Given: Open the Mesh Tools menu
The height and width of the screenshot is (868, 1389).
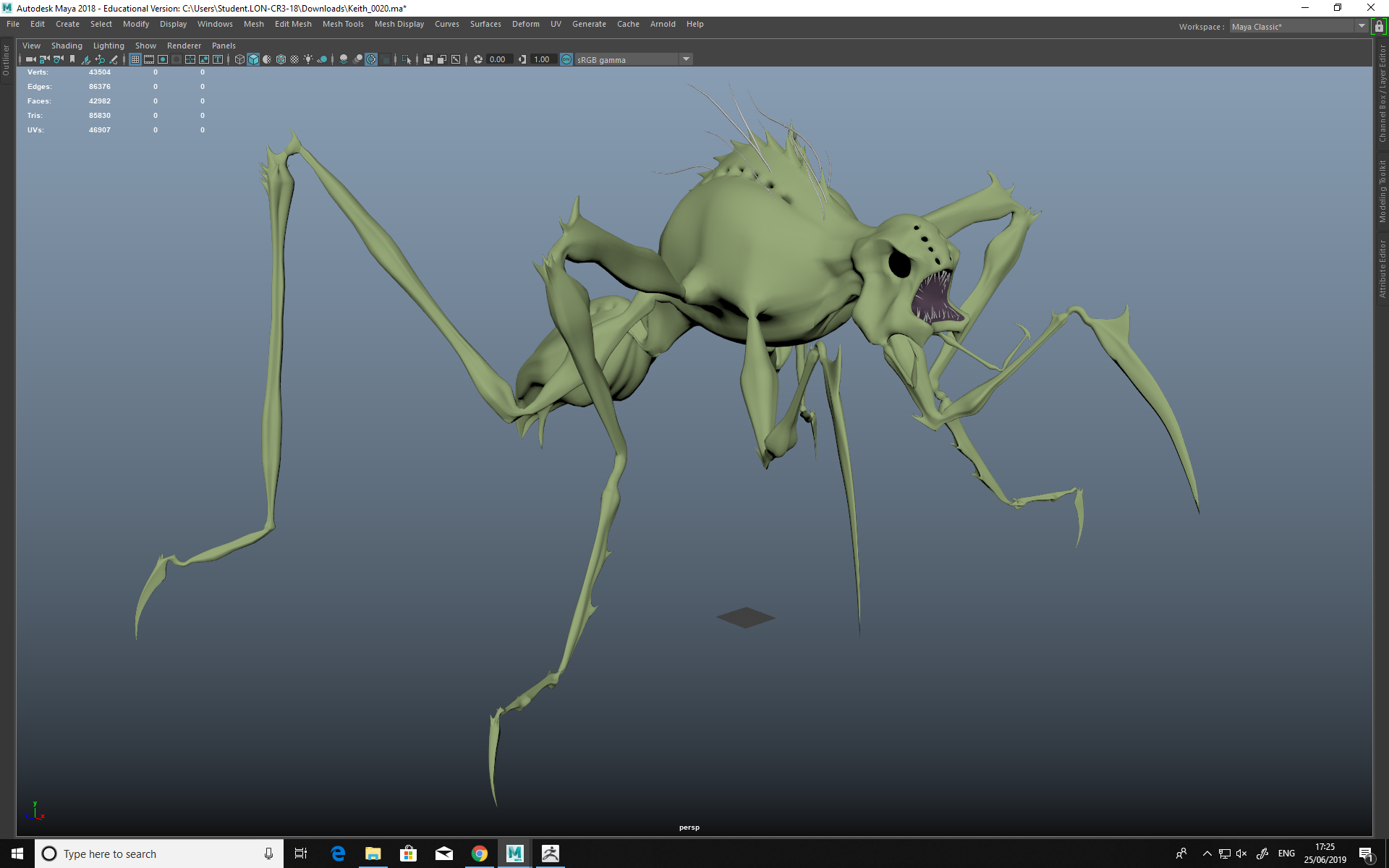Looking at the screenshot, I should (343, 24).
